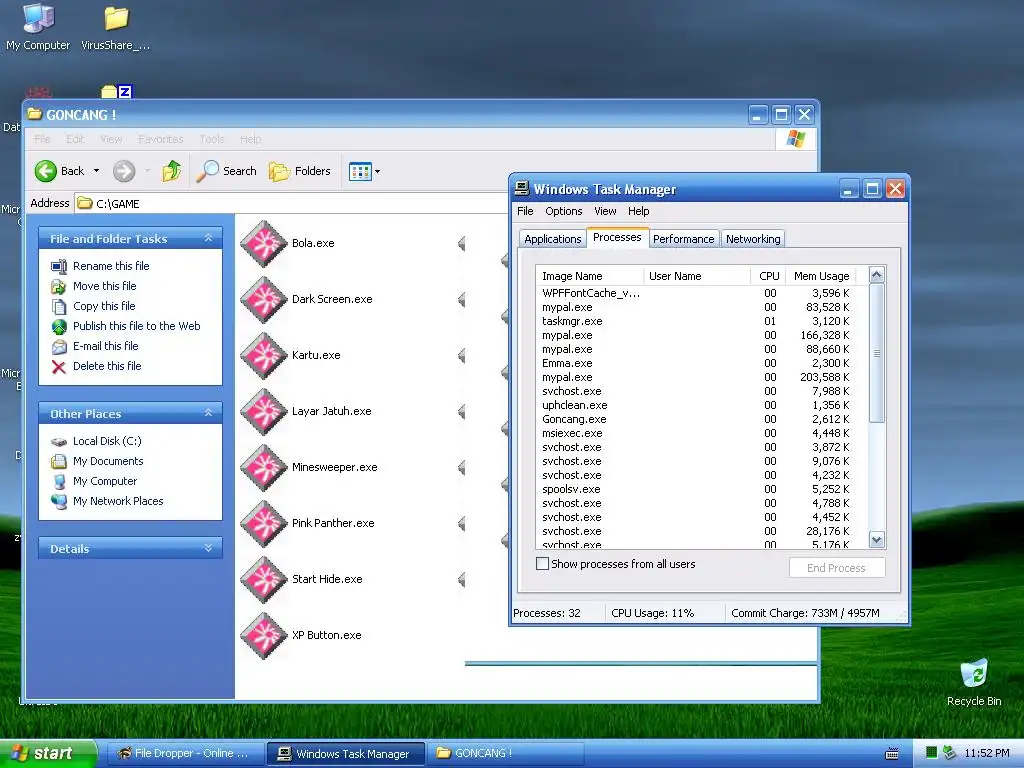Collapse the Other Places panel
The width and height of the screenshot is (1024, 768).
[x=208, y=413]
